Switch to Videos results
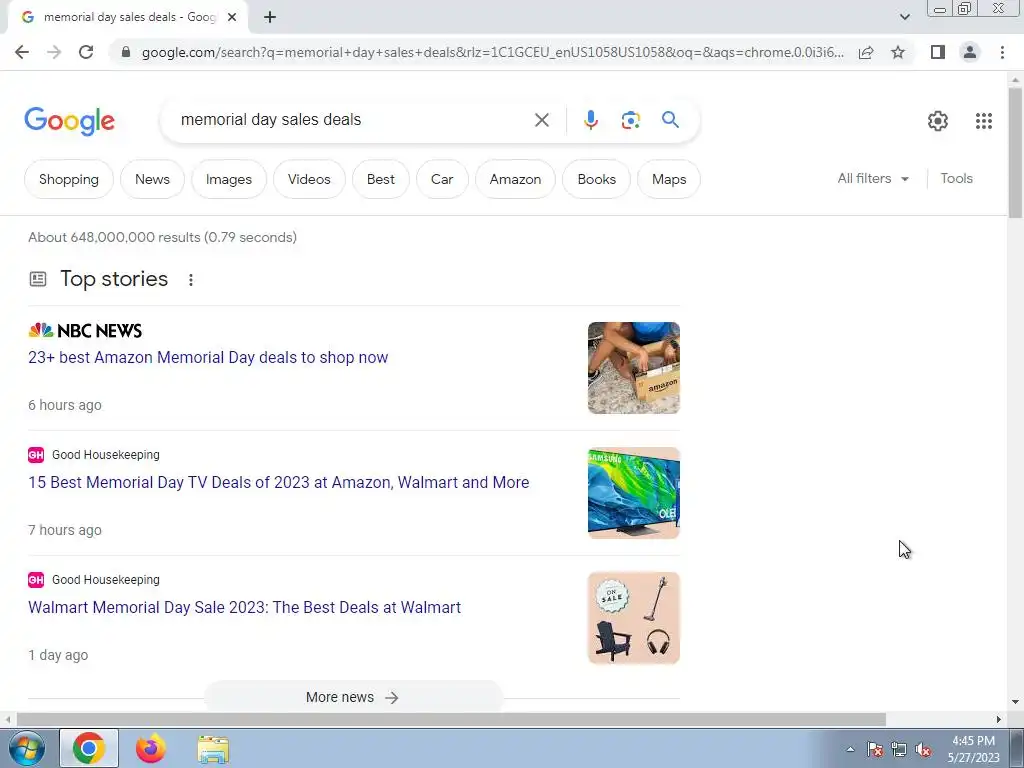1024x768 pixels. coord(309,179)
